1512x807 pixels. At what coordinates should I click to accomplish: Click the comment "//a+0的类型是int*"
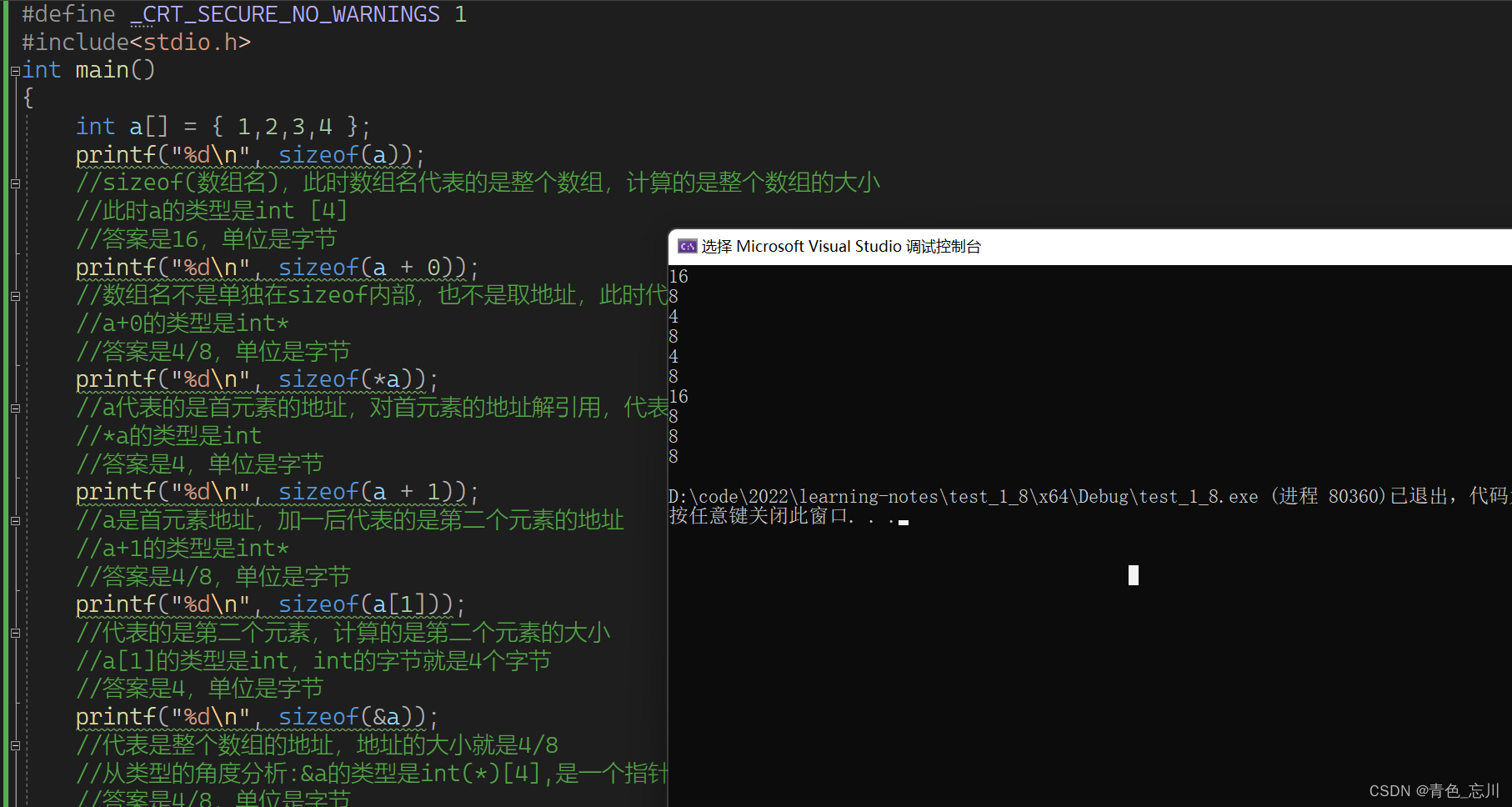pos(183,323)
